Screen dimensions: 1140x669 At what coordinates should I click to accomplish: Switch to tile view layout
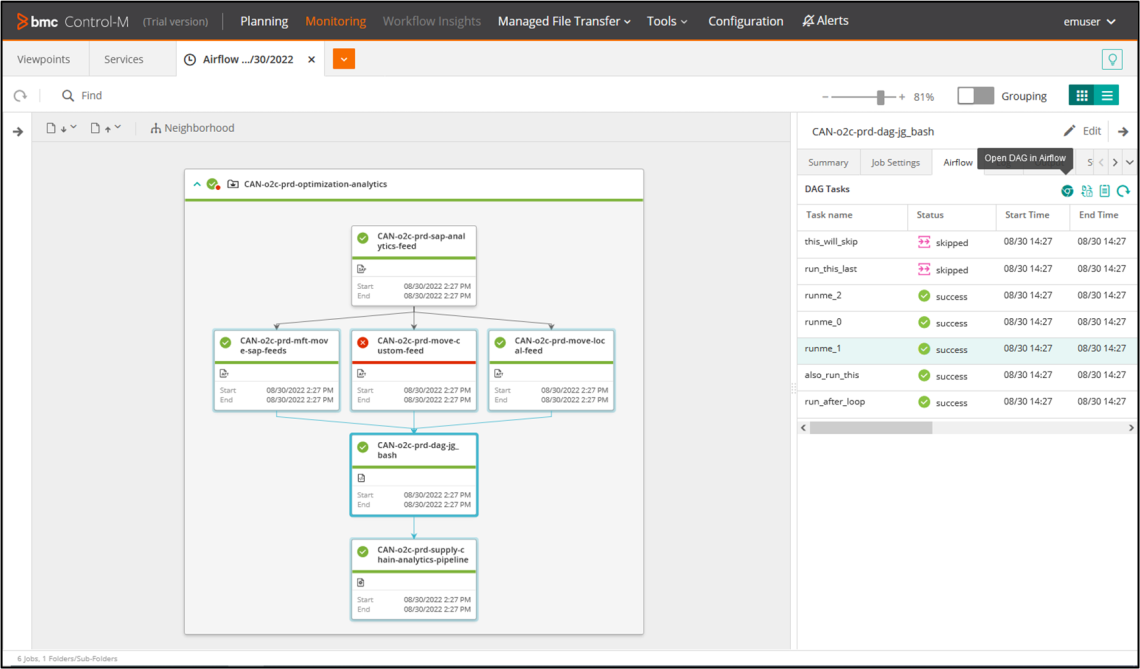[1083, 95]
